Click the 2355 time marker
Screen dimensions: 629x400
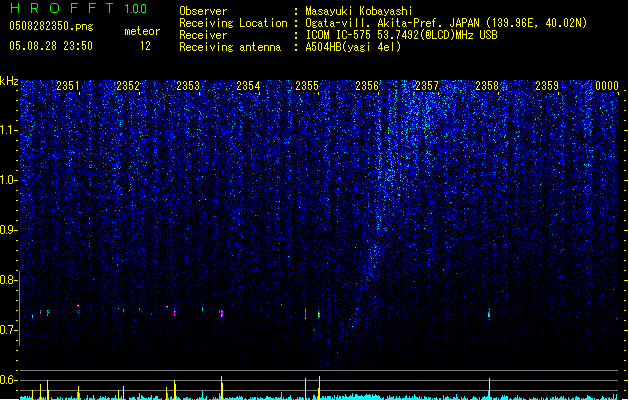pos(307,86)
